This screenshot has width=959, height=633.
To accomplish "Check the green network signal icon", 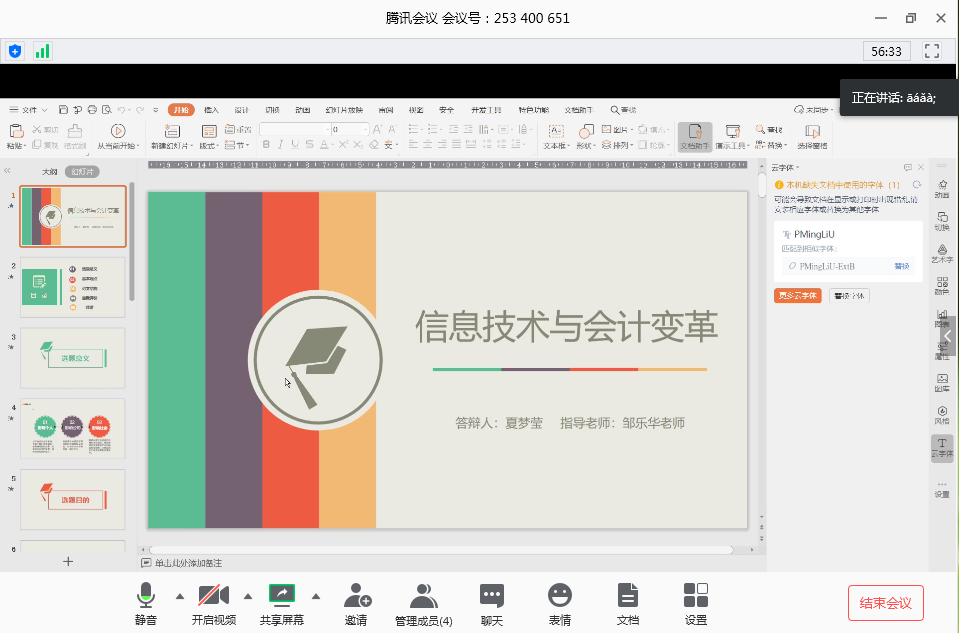I will [43, 51].
